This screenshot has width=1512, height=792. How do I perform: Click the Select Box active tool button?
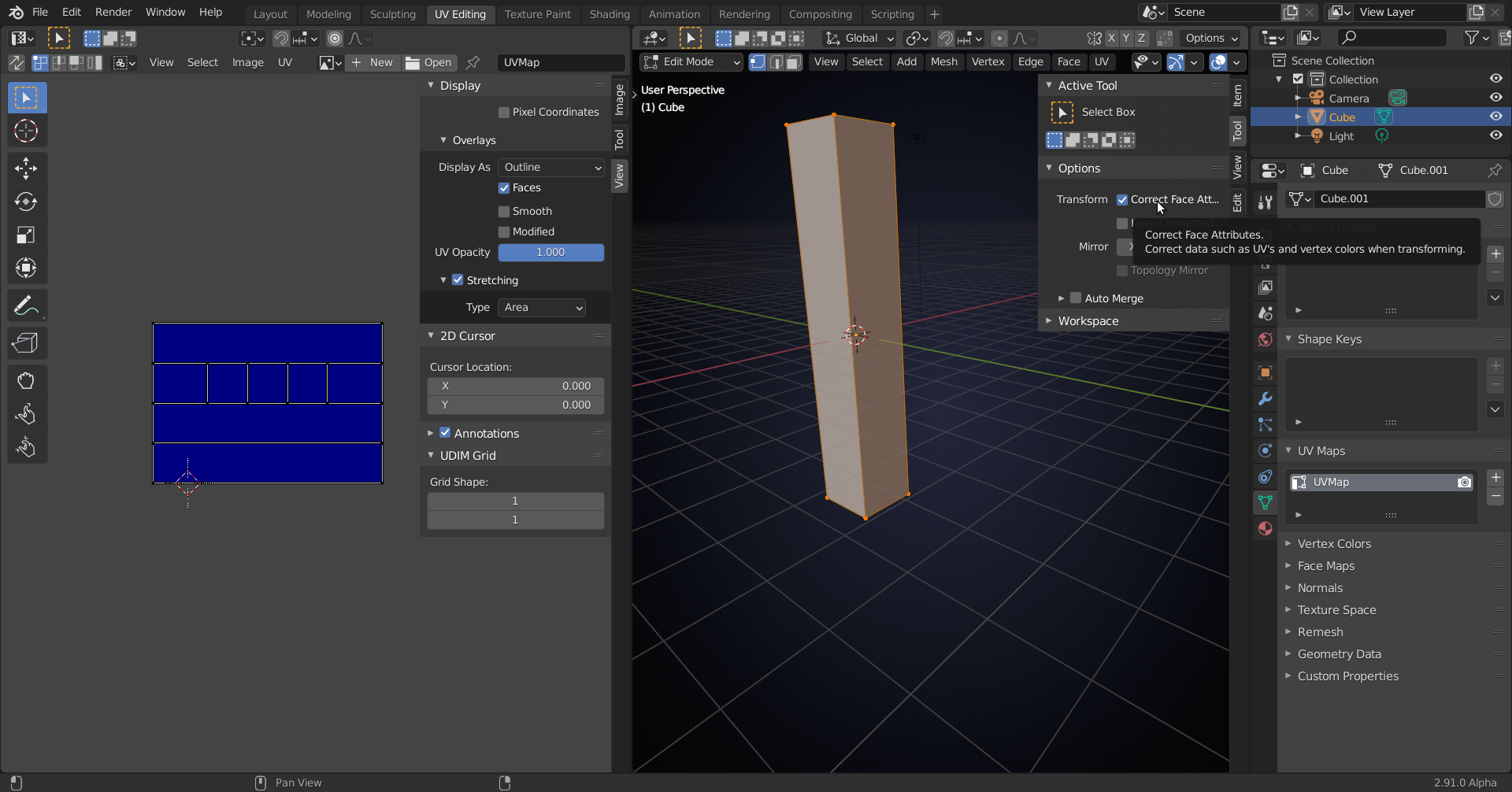click(x=1062, y=113)
